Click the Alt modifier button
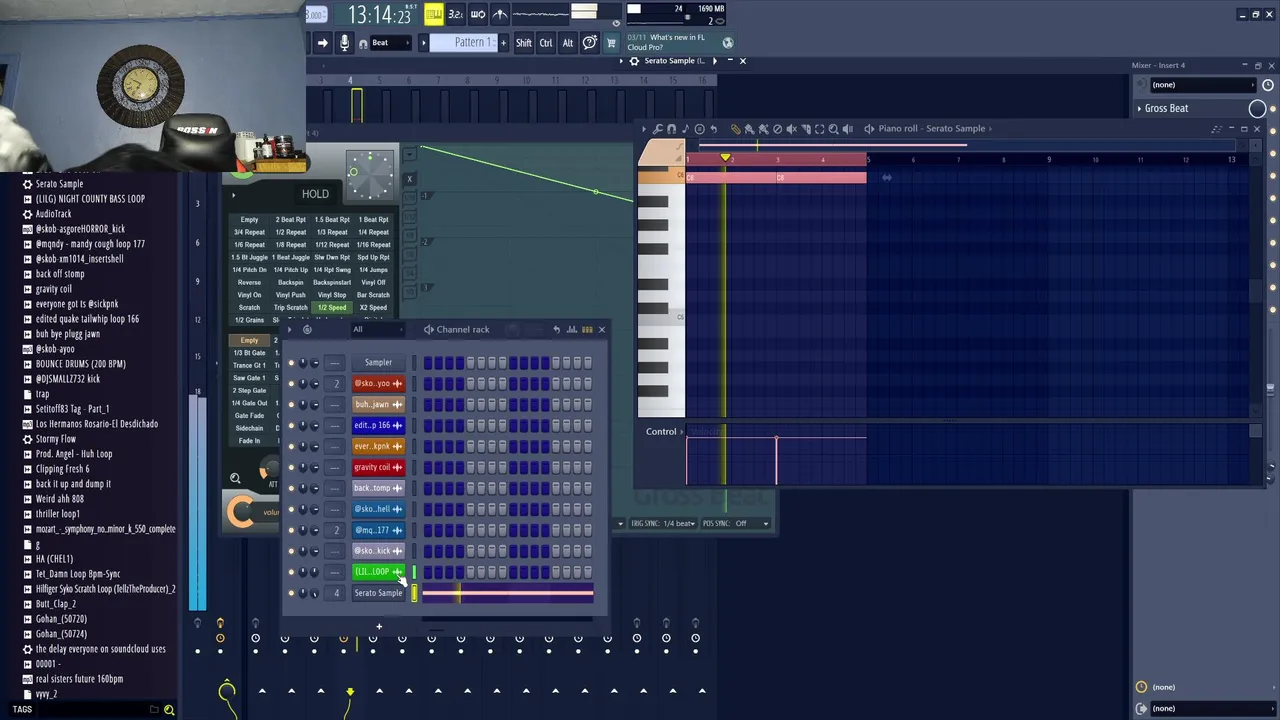Screen dimensions: 1280x720 tap(568, 43)
